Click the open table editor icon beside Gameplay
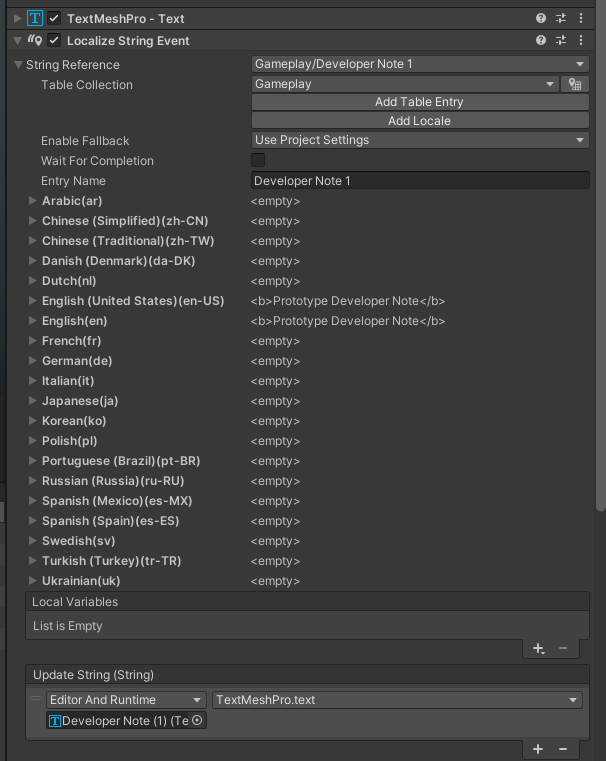Viewport: 606px width, 761px height. [x=575, y=85]
